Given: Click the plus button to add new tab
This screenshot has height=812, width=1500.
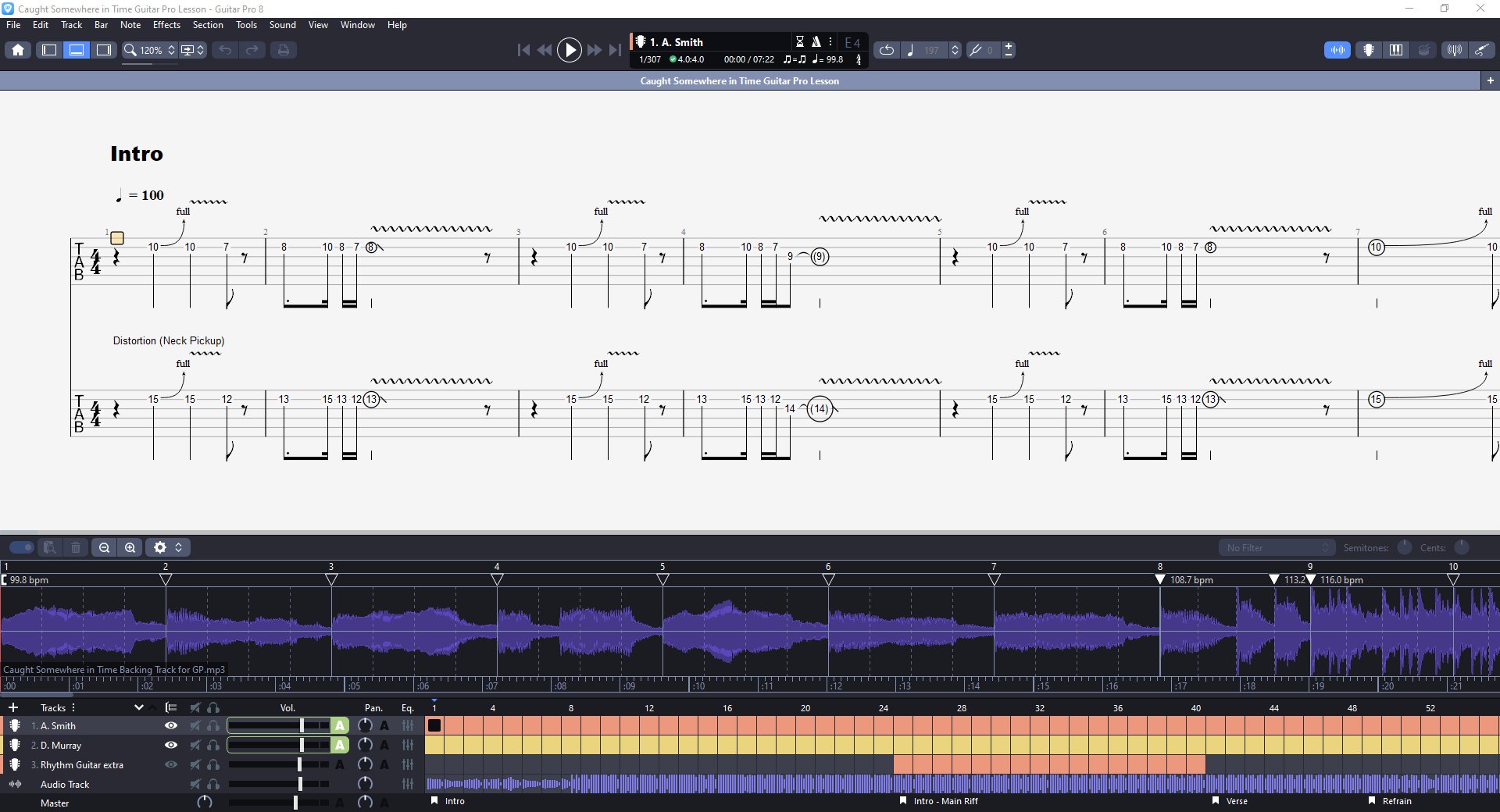Looking at the screenshot, I should (1490, 80).
